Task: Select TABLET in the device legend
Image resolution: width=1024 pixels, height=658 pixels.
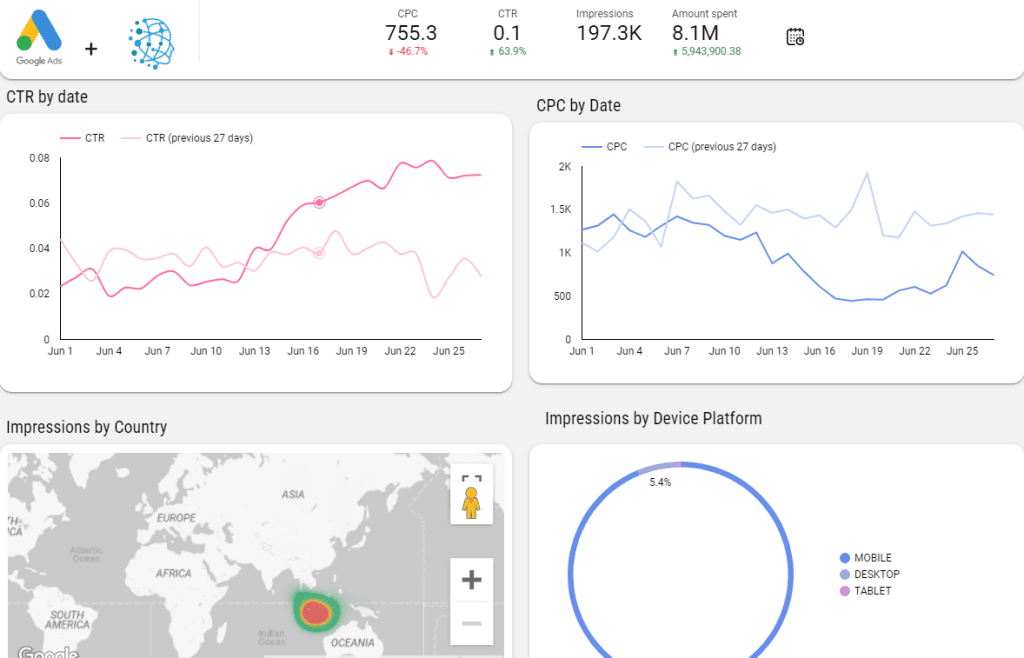Action: tap(871, 591)
